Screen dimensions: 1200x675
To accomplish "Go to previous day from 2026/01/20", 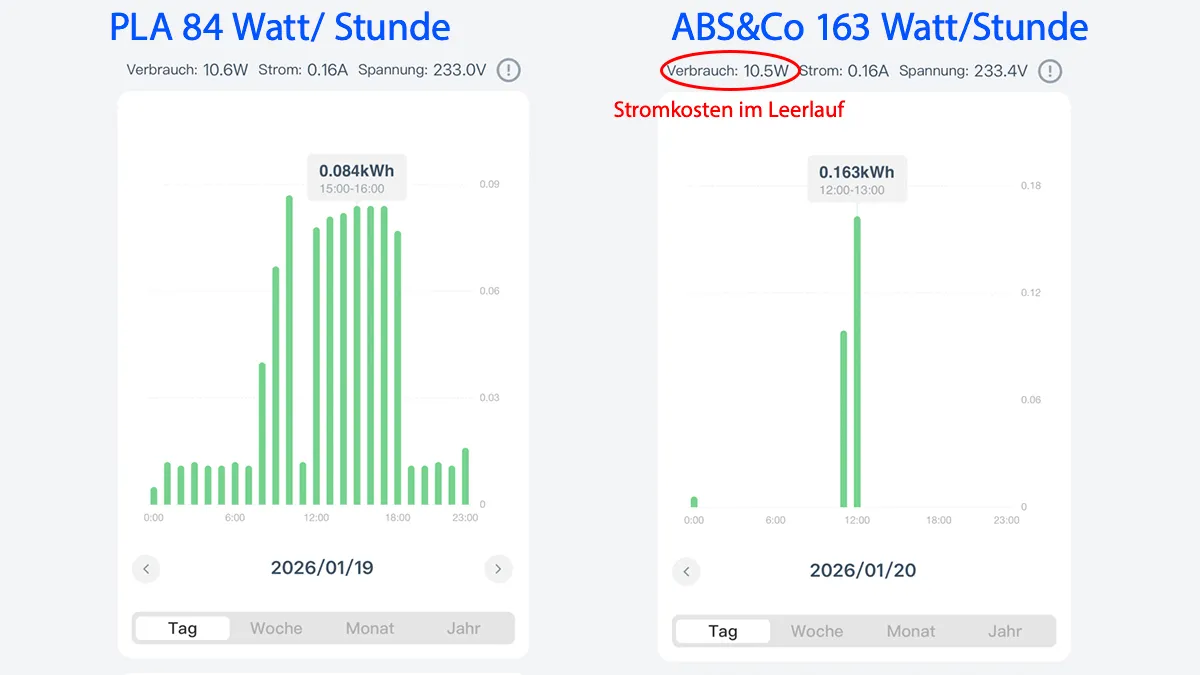I will [686, 572].
